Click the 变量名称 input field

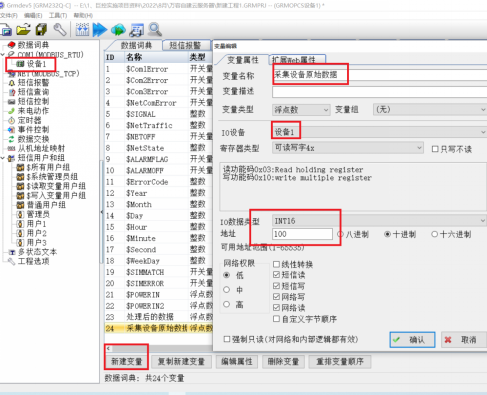(x=379, y=75)
